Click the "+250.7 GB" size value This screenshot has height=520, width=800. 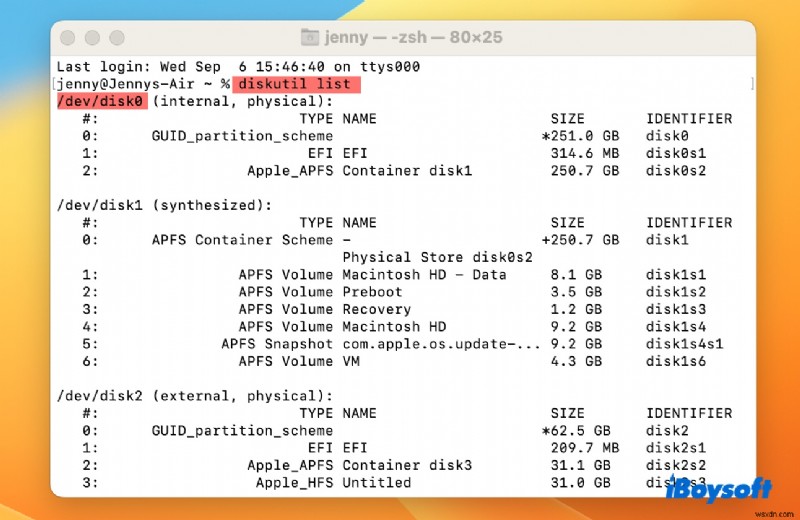tap(580, 240)
